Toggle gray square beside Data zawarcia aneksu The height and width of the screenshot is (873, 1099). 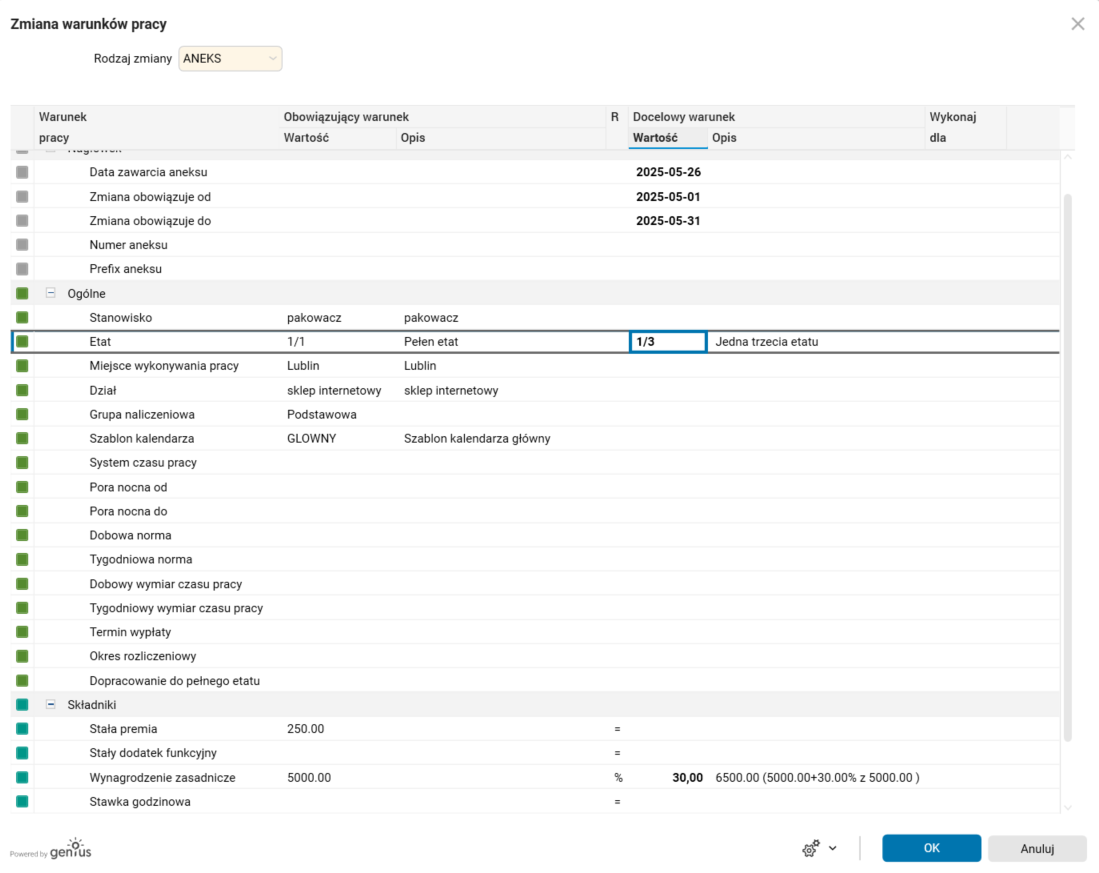(x=22, y=172)
